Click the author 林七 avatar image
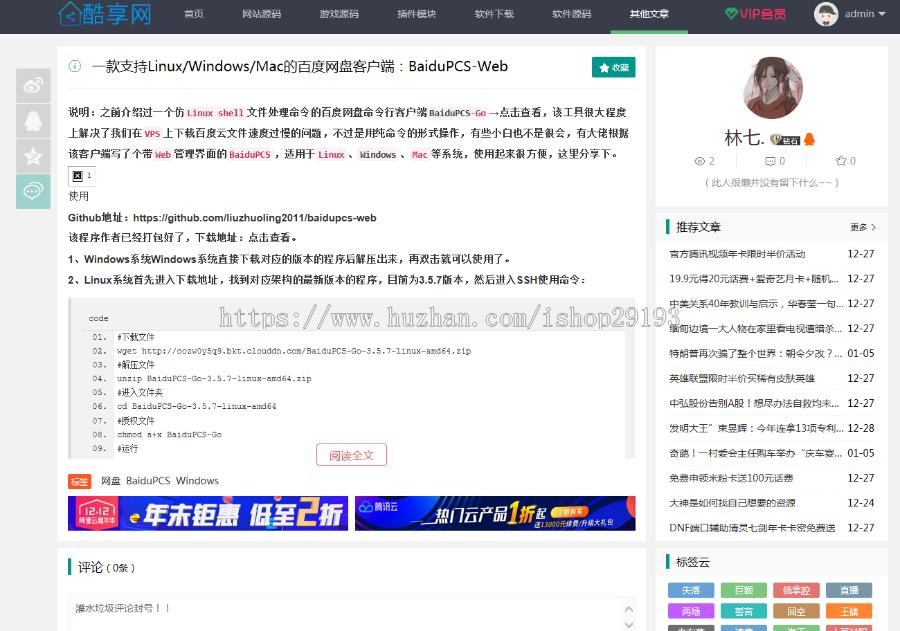The height and width of the screenshot is (631, 900). (772, 89)
